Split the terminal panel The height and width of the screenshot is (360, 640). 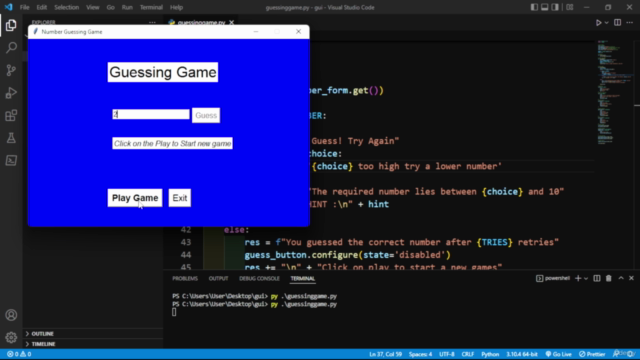(x=597, y=278)
